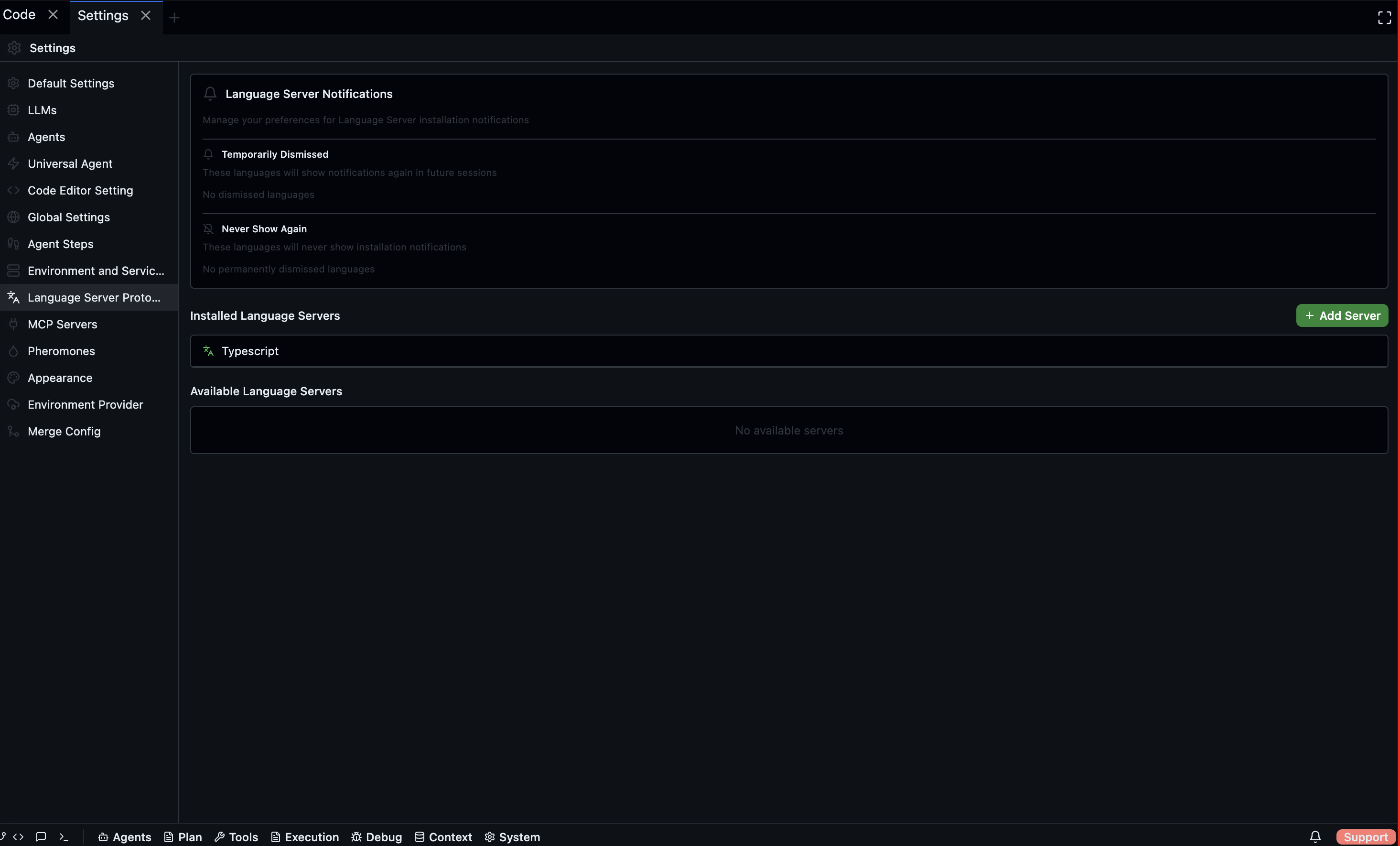Mute Language Server Notifications via Never Show Again bell
The image size is (1400, 846).
tap(208, 228)
